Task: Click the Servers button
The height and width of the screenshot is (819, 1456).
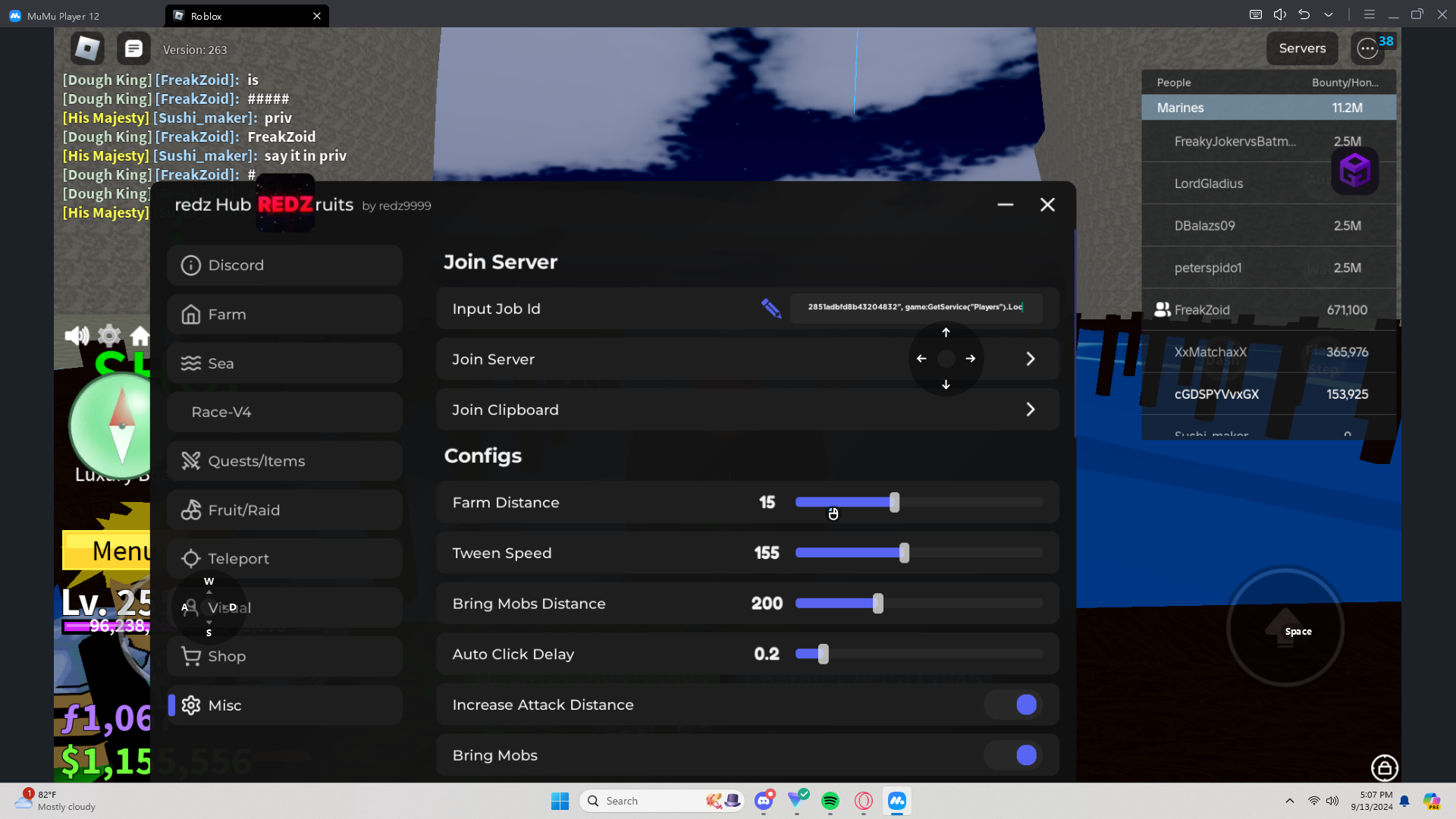Action: point(1302,49)
